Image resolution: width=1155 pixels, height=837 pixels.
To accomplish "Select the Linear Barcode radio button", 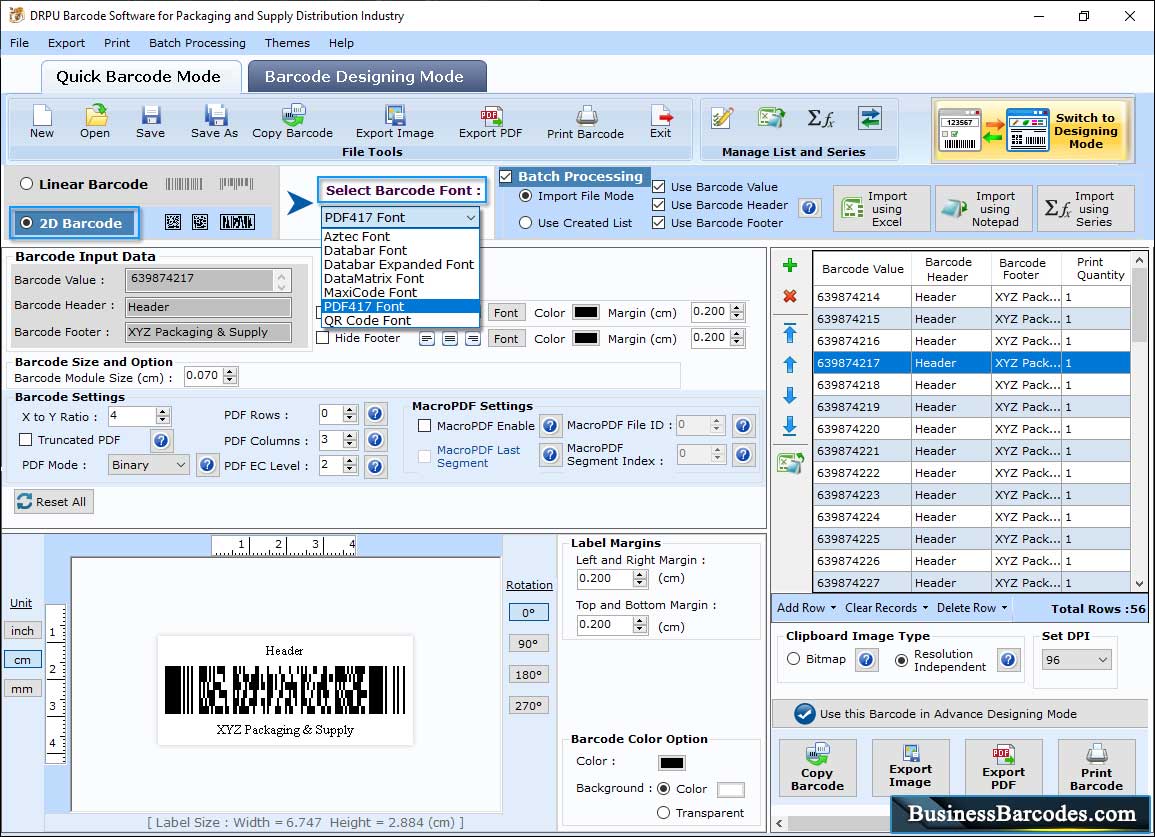I will 27,184.
